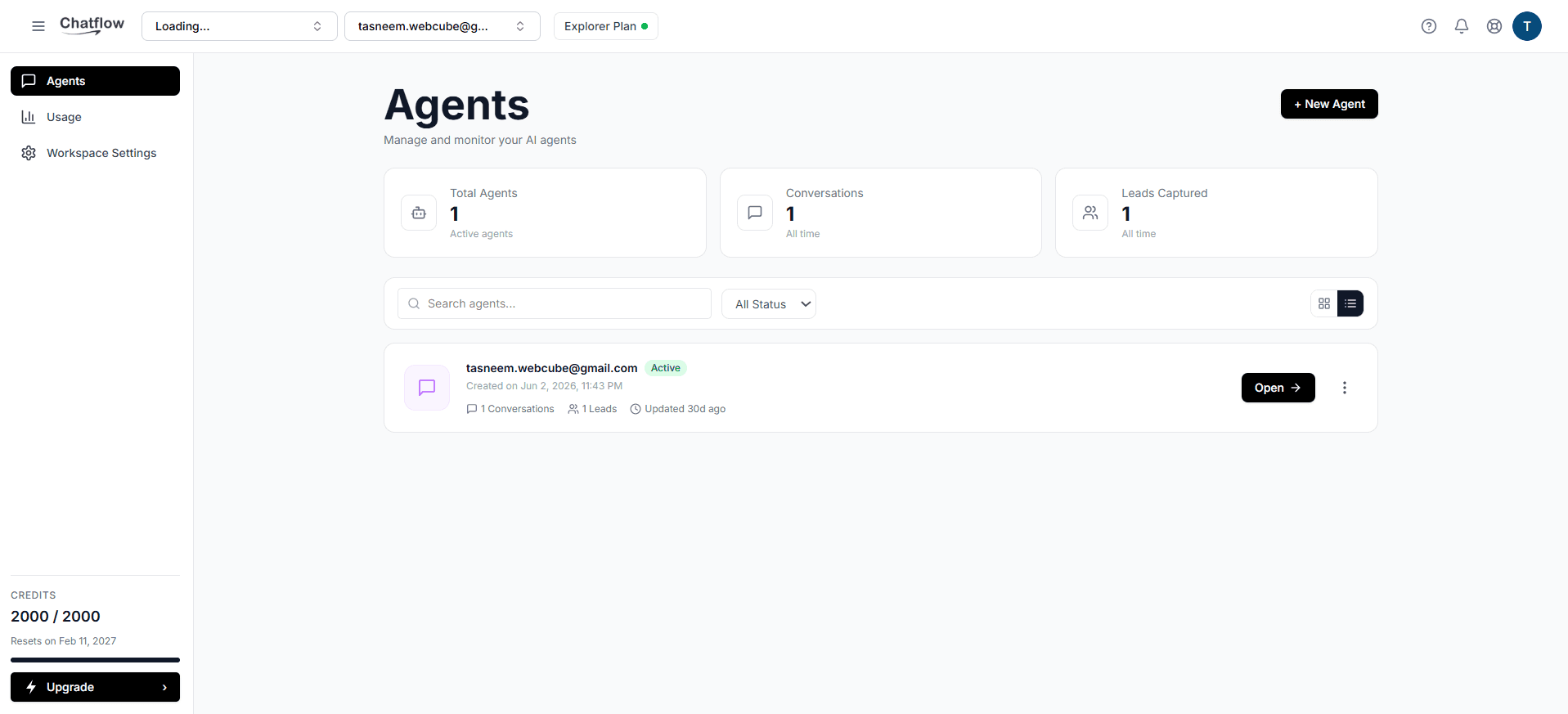Viewport: 1568px width, 714px height.
Task: Open the tasneem.webcube@g... account dropdown
Action: coord(443,26)
